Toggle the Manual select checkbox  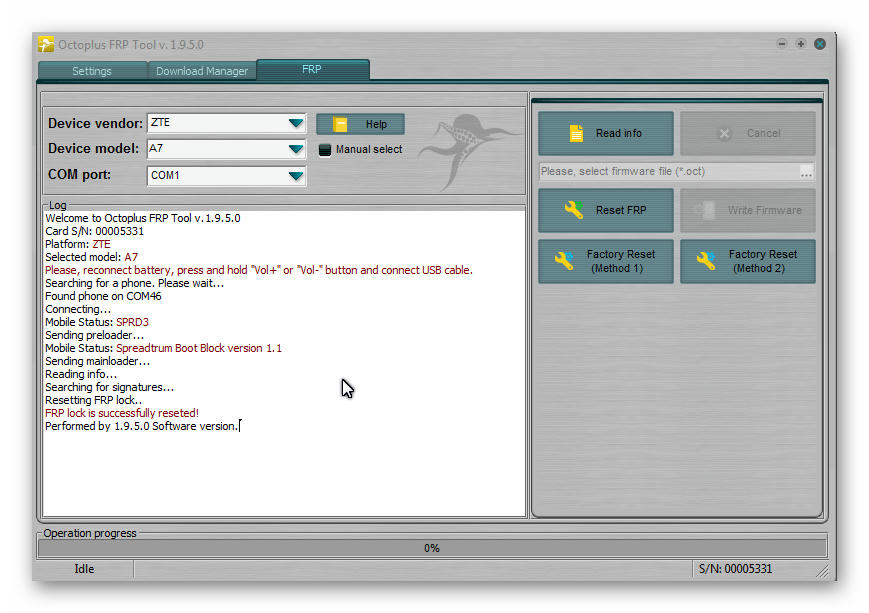point(325,150)
